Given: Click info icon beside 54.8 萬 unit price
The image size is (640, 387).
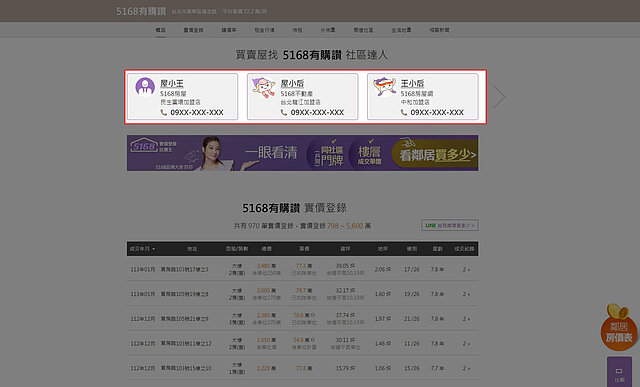Looking at the screenshot, I should 313,340.
